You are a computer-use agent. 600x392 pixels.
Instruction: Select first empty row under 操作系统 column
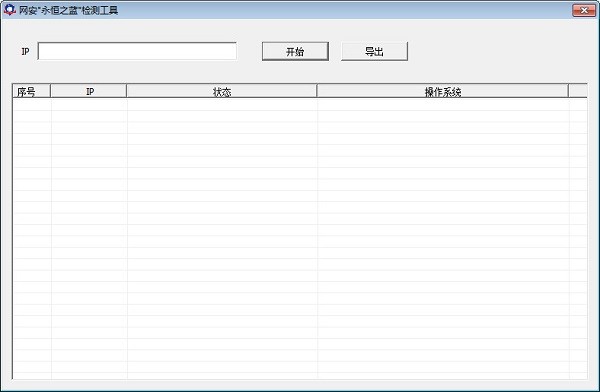(x=443, y=105)
